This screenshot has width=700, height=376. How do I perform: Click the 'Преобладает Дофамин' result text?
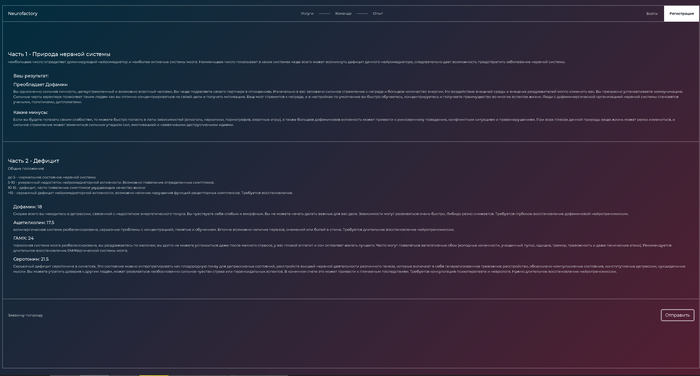pyautogui.click(x=41, y=84)
